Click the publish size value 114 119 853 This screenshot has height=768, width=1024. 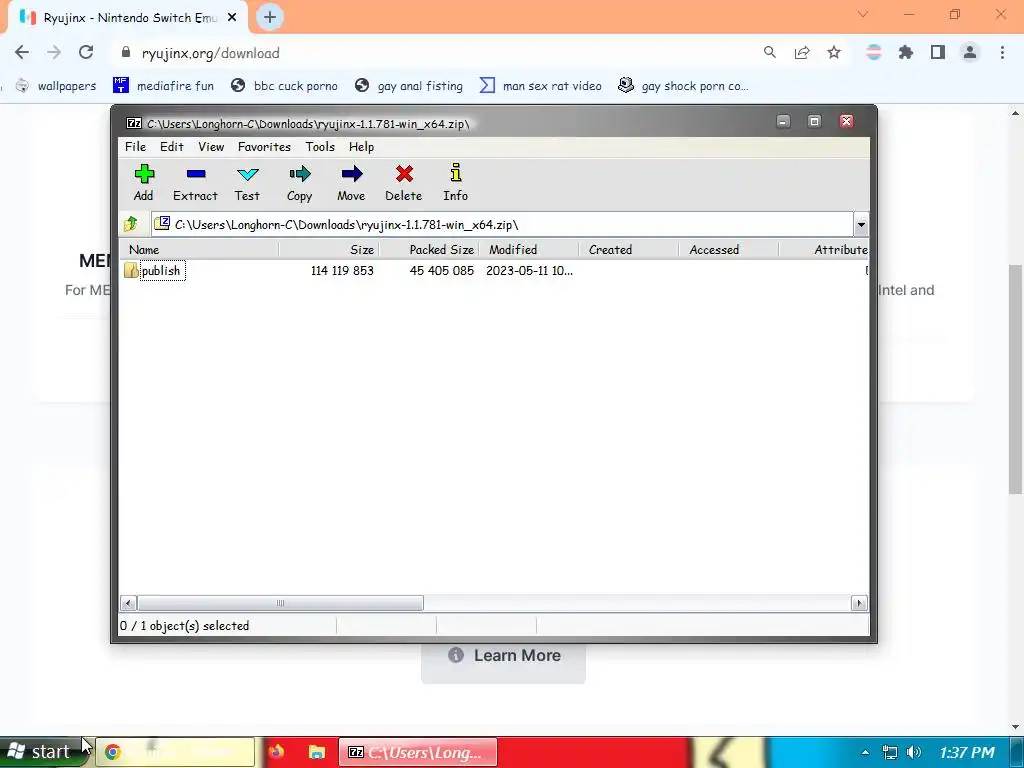342,270
